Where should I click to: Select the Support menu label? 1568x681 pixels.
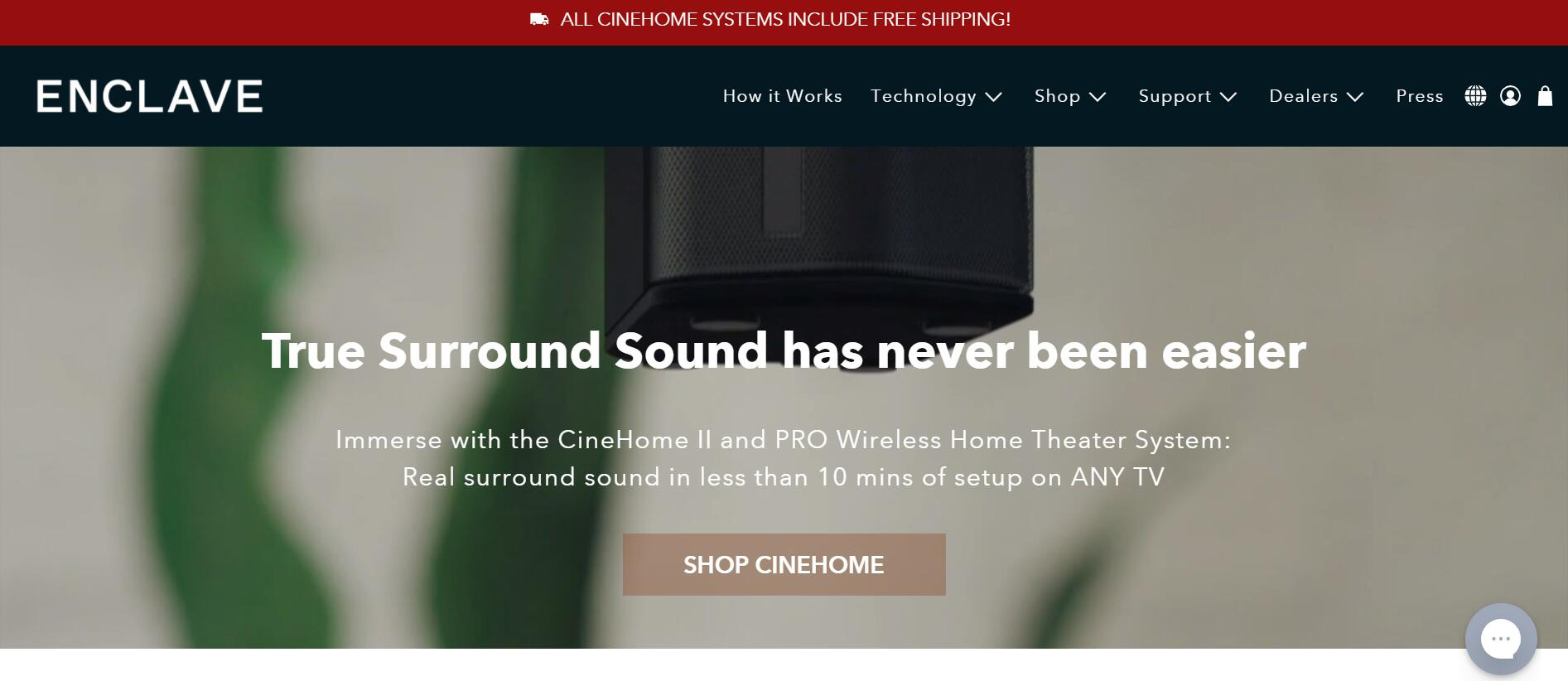[x=1175, y=96]
